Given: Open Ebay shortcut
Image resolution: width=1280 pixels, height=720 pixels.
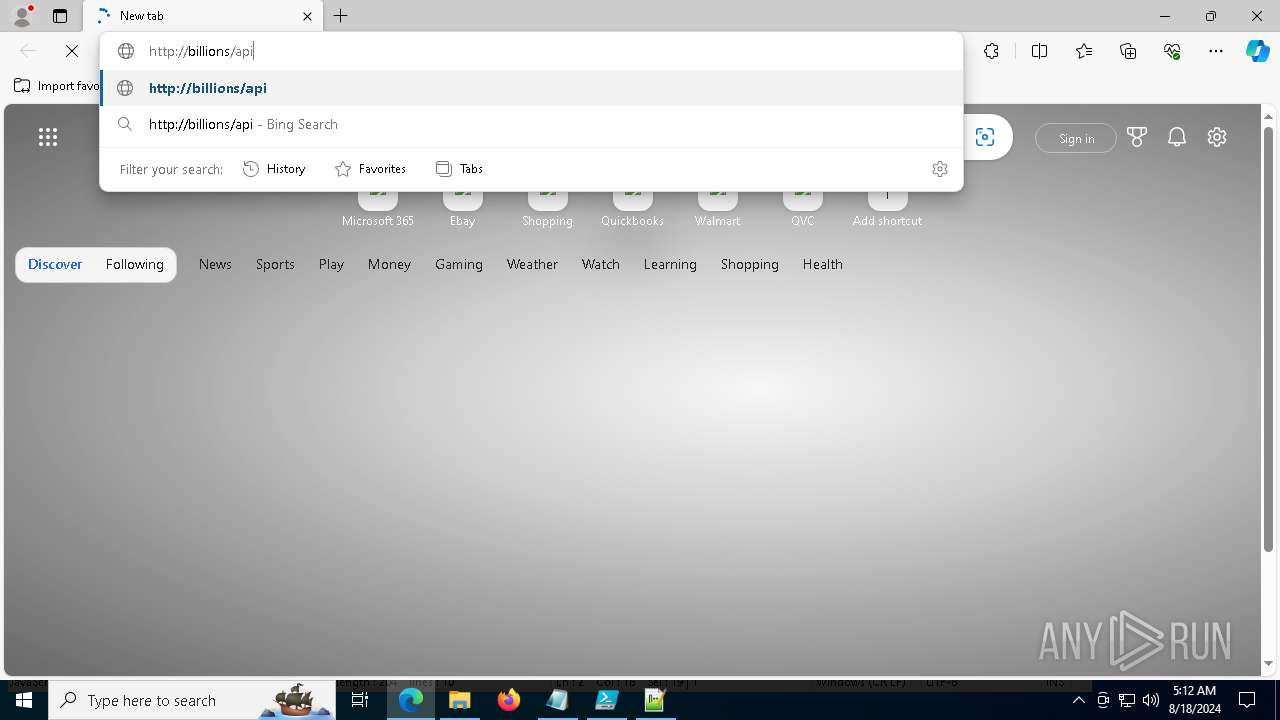Looking at the screenshot, I should pos(462,208).
